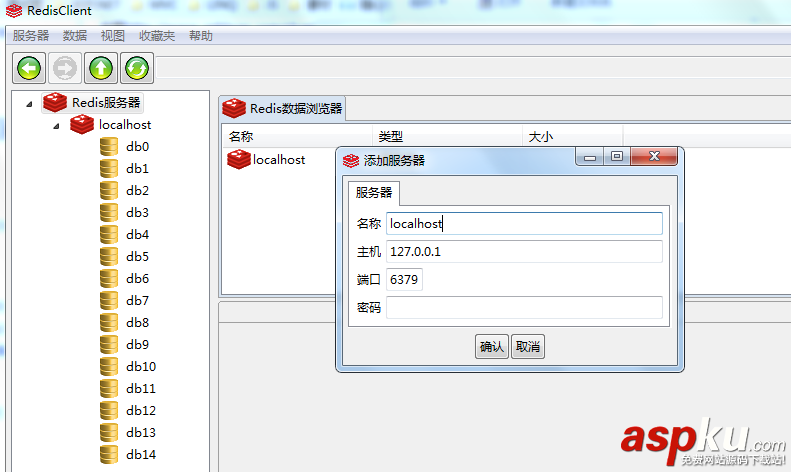
Task: Click the greyed-out forward arrow toolbar button
Action: point(65,68)
